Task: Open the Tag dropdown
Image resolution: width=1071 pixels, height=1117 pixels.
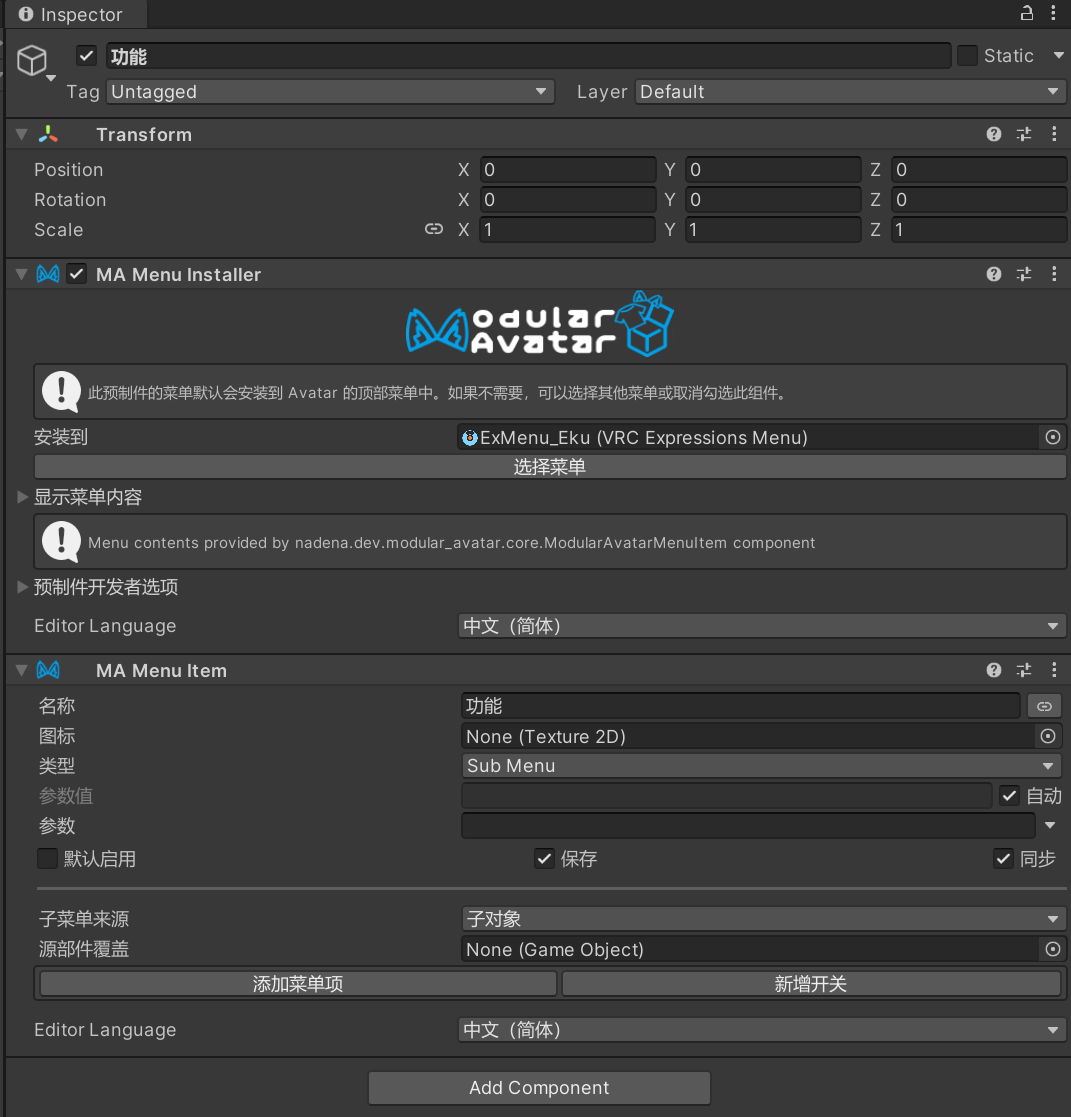Action: point(329,92)
